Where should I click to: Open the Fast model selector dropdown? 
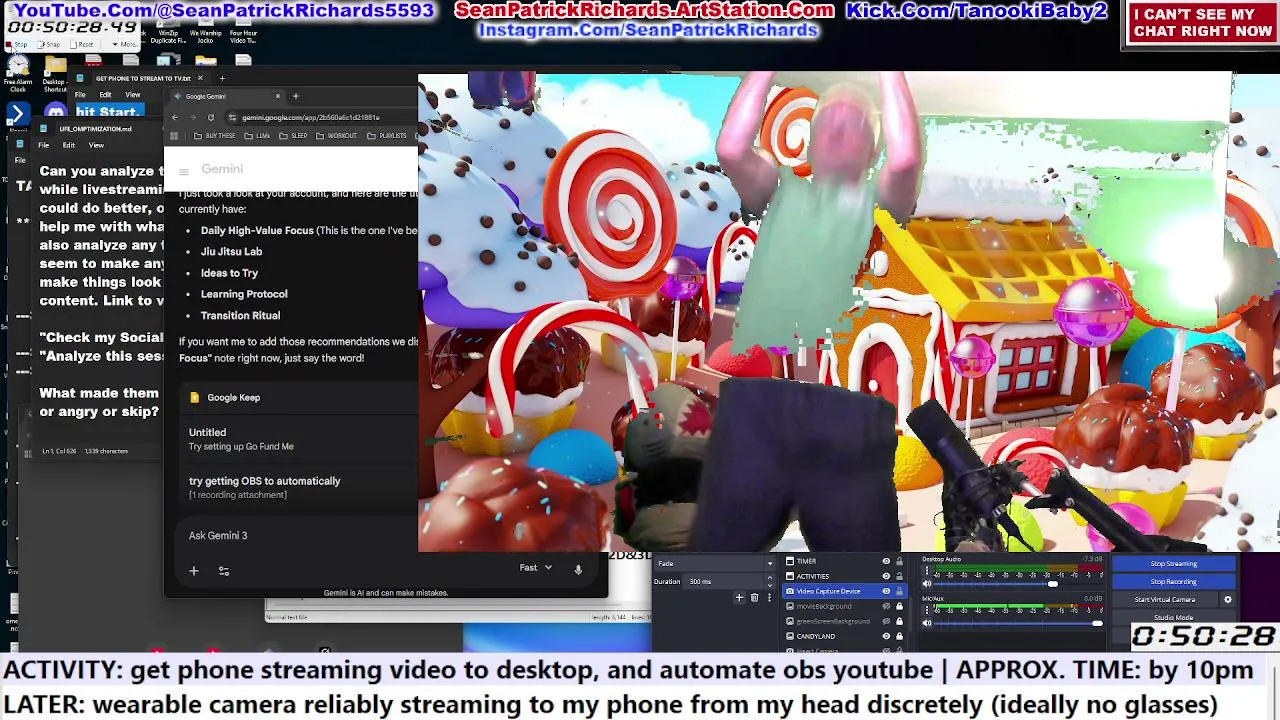click(536, 568)
